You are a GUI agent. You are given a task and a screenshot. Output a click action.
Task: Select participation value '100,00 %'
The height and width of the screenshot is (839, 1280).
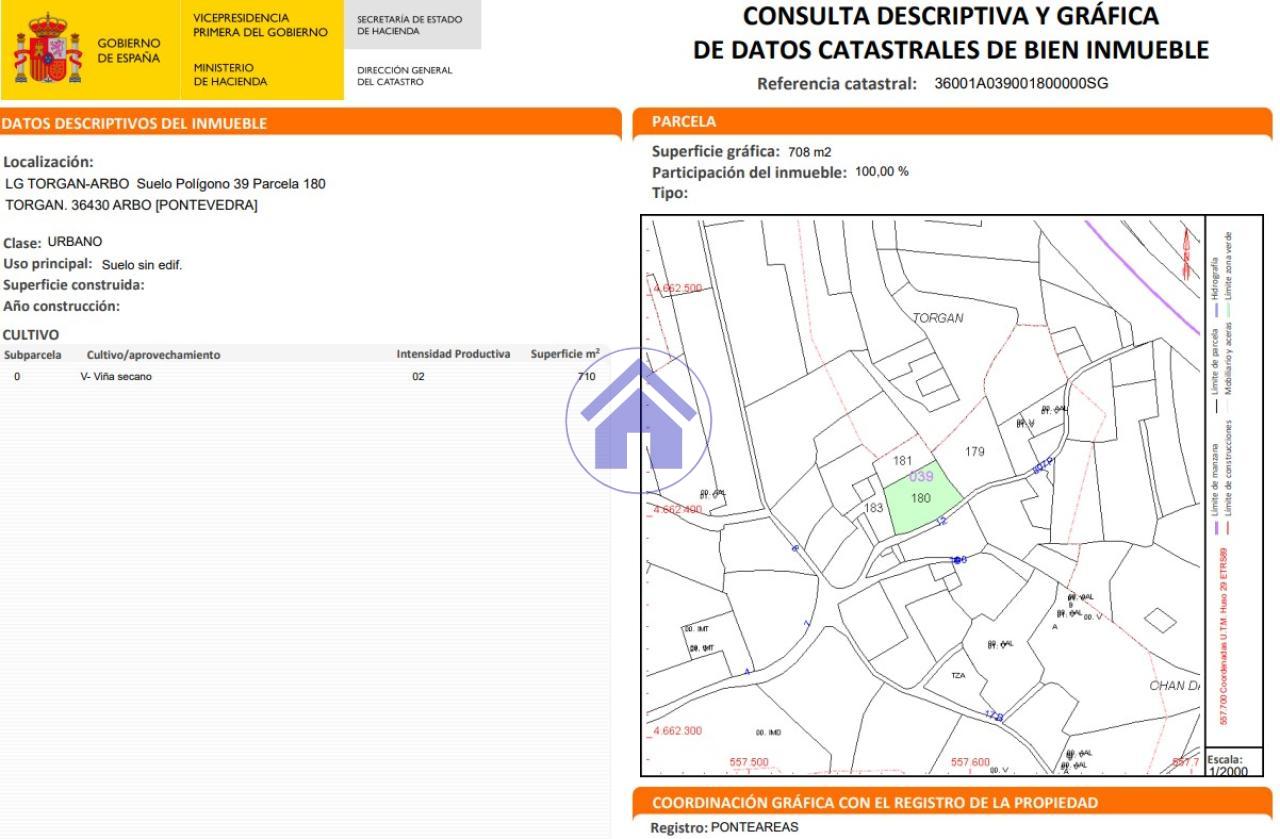click(882, 172)
